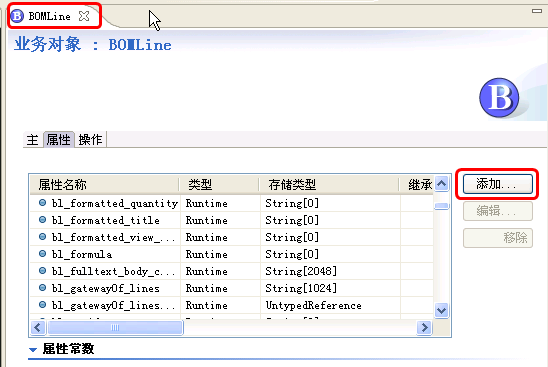The image size is (548, 367).
Task: Click the horizontal scrollbar thumb
Action: (x=115, y=328)
